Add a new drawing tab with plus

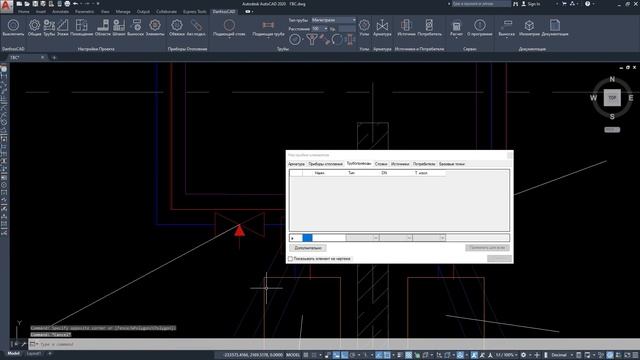tap(54, 58)
